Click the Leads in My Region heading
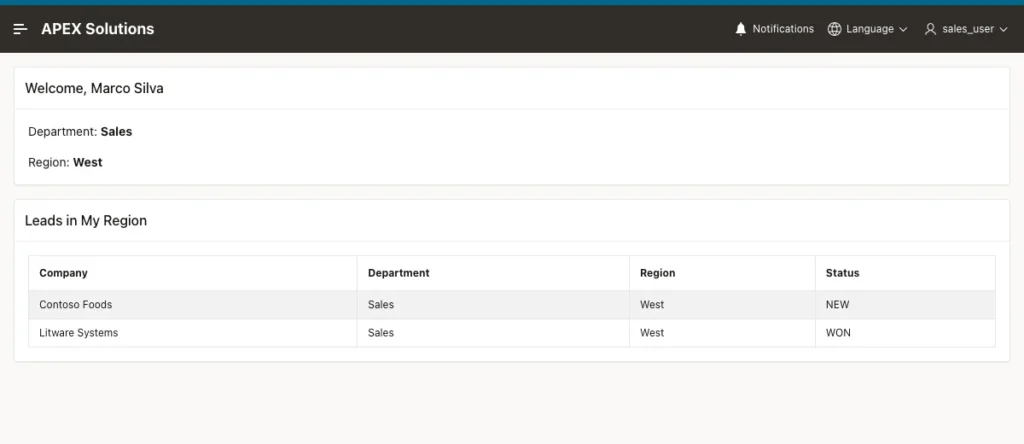The width and height of the screenshot is (1024, 444). pyautogui.click(x=86, y=221)
